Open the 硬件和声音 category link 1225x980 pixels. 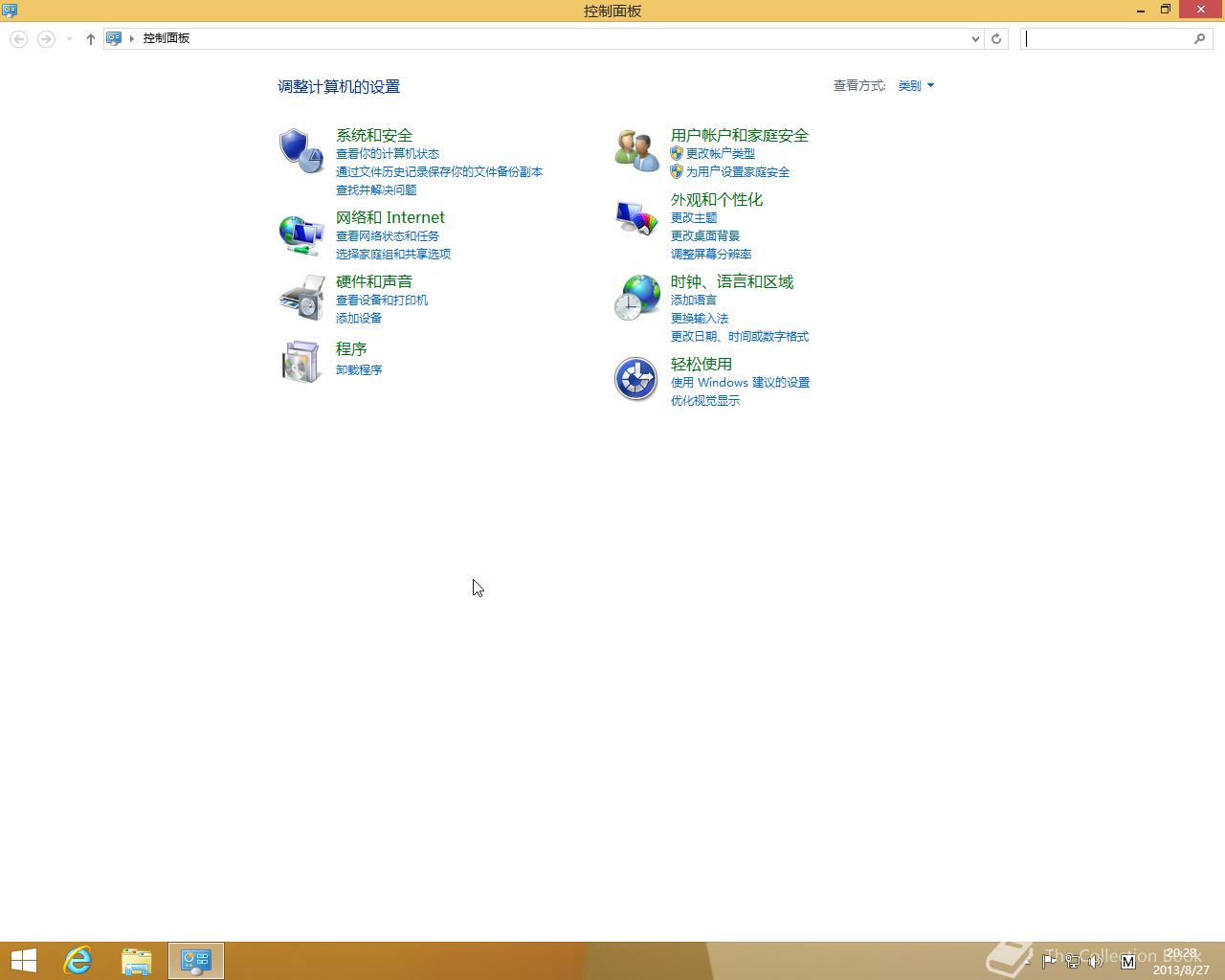(x=374, y=281)
